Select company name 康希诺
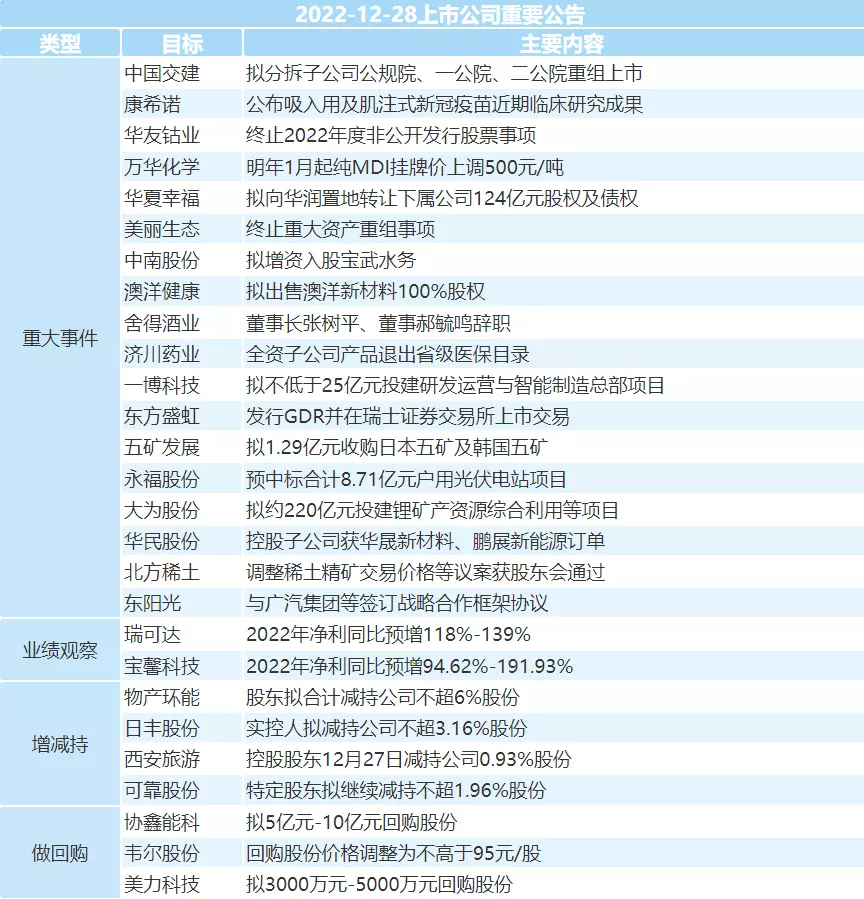This screenshot has height=899, width=864. (x=153, y=104)
